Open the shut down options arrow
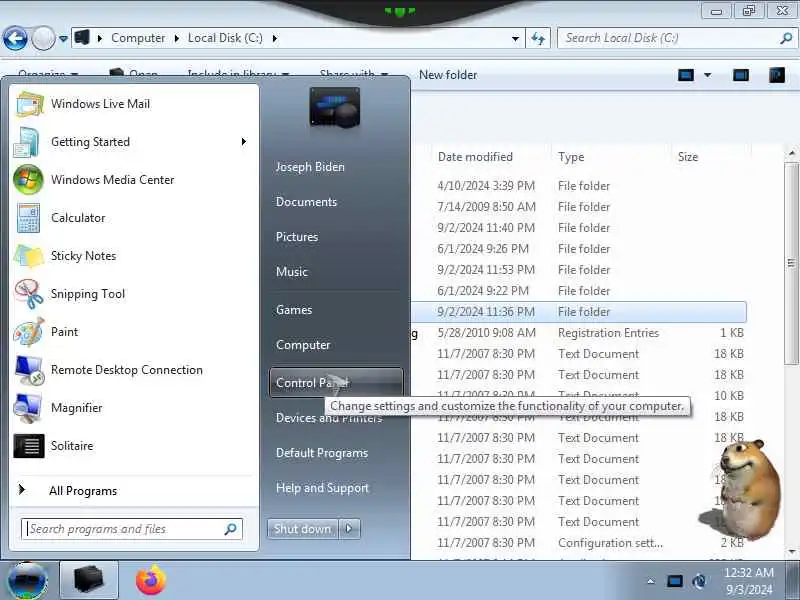This screenshot has width=800, height=600. click(349, 529)
